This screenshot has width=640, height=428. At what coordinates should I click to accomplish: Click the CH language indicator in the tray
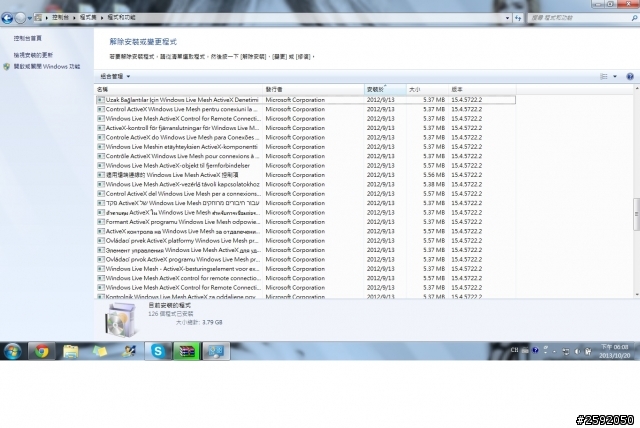point(514,350)
